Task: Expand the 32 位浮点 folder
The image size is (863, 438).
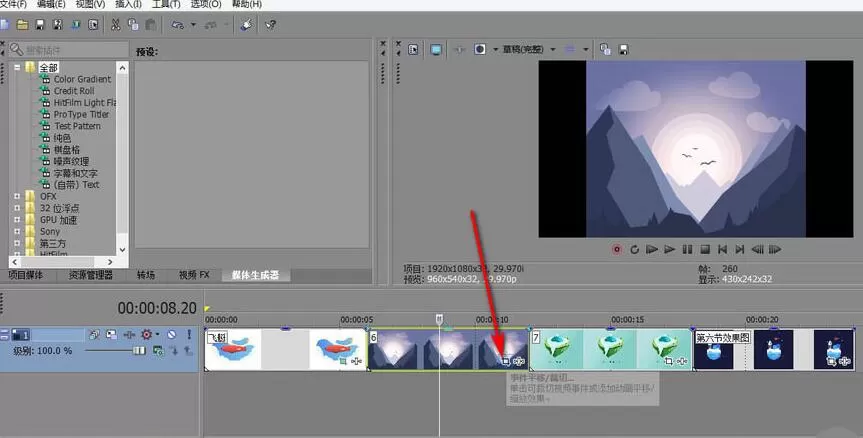Action: [x=17, y=208]
